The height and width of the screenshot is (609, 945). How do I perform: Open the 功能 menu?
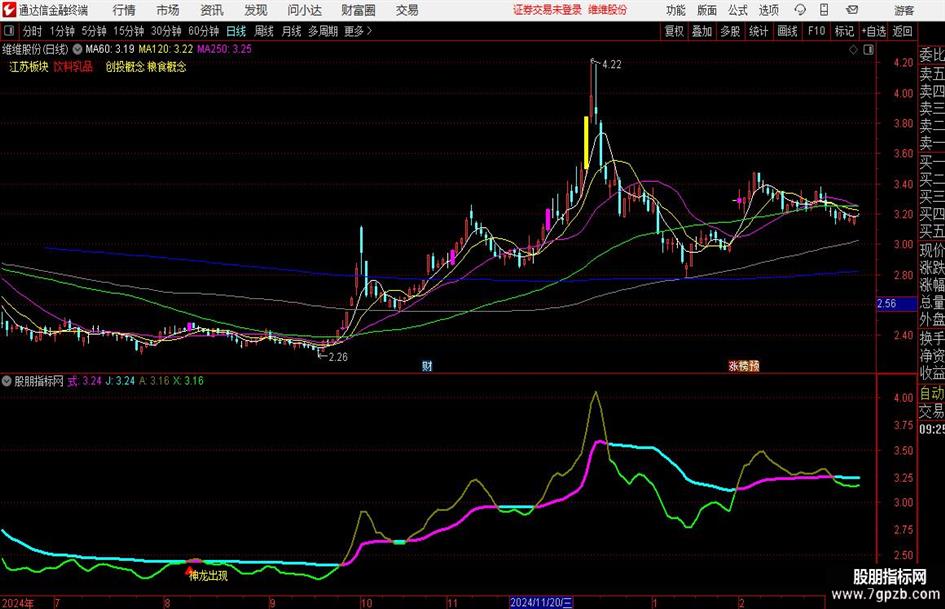coord(676,10)
